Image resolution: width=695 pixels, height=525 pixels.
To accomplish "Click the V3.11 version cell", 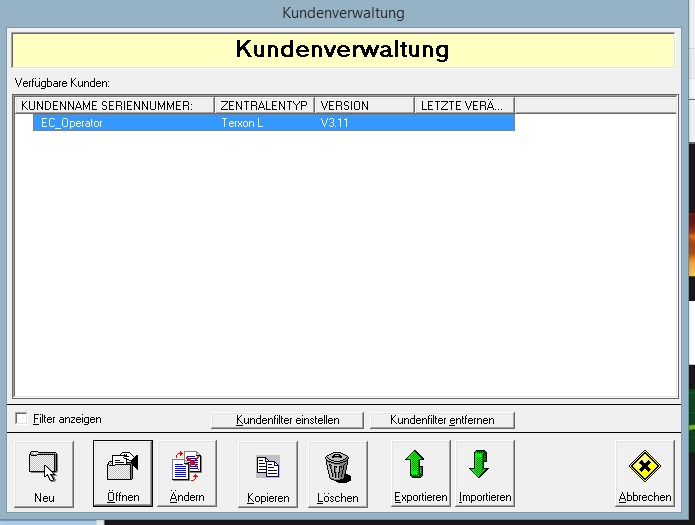I will (x=337, y=123).
